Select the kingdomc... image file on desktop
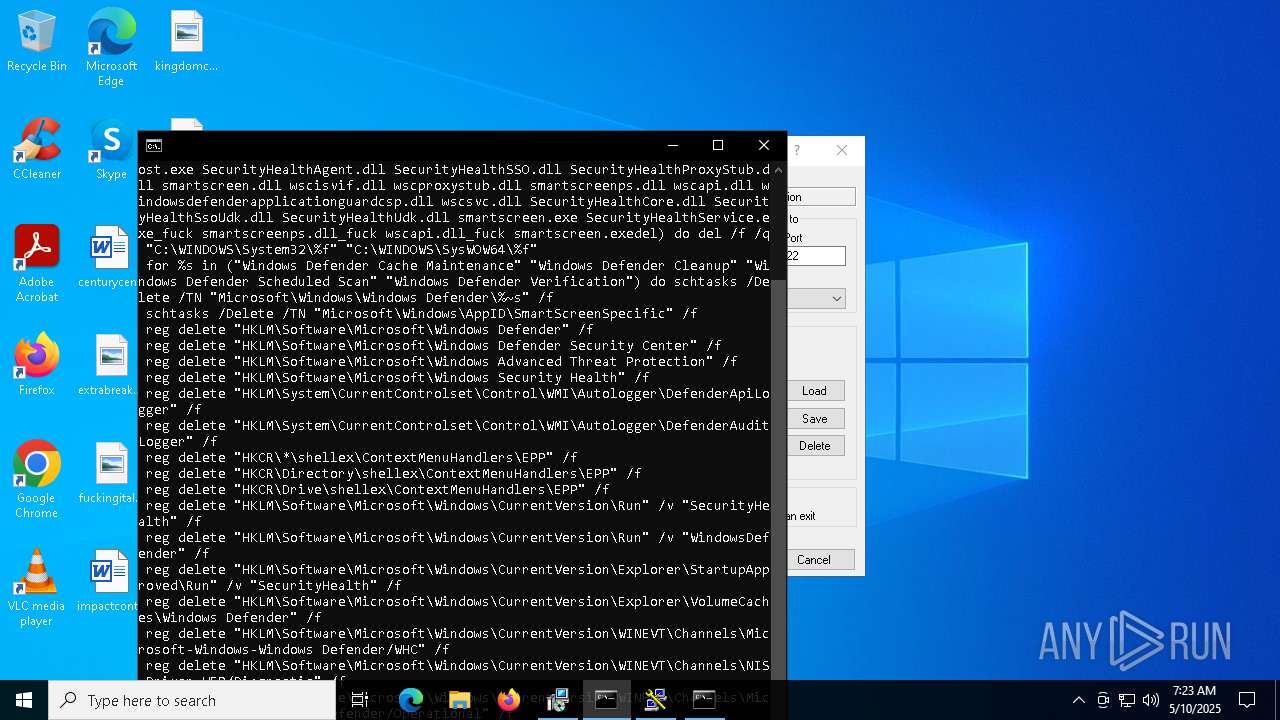The height and width of the screenshot is (720, 1280). pos(186,41)
